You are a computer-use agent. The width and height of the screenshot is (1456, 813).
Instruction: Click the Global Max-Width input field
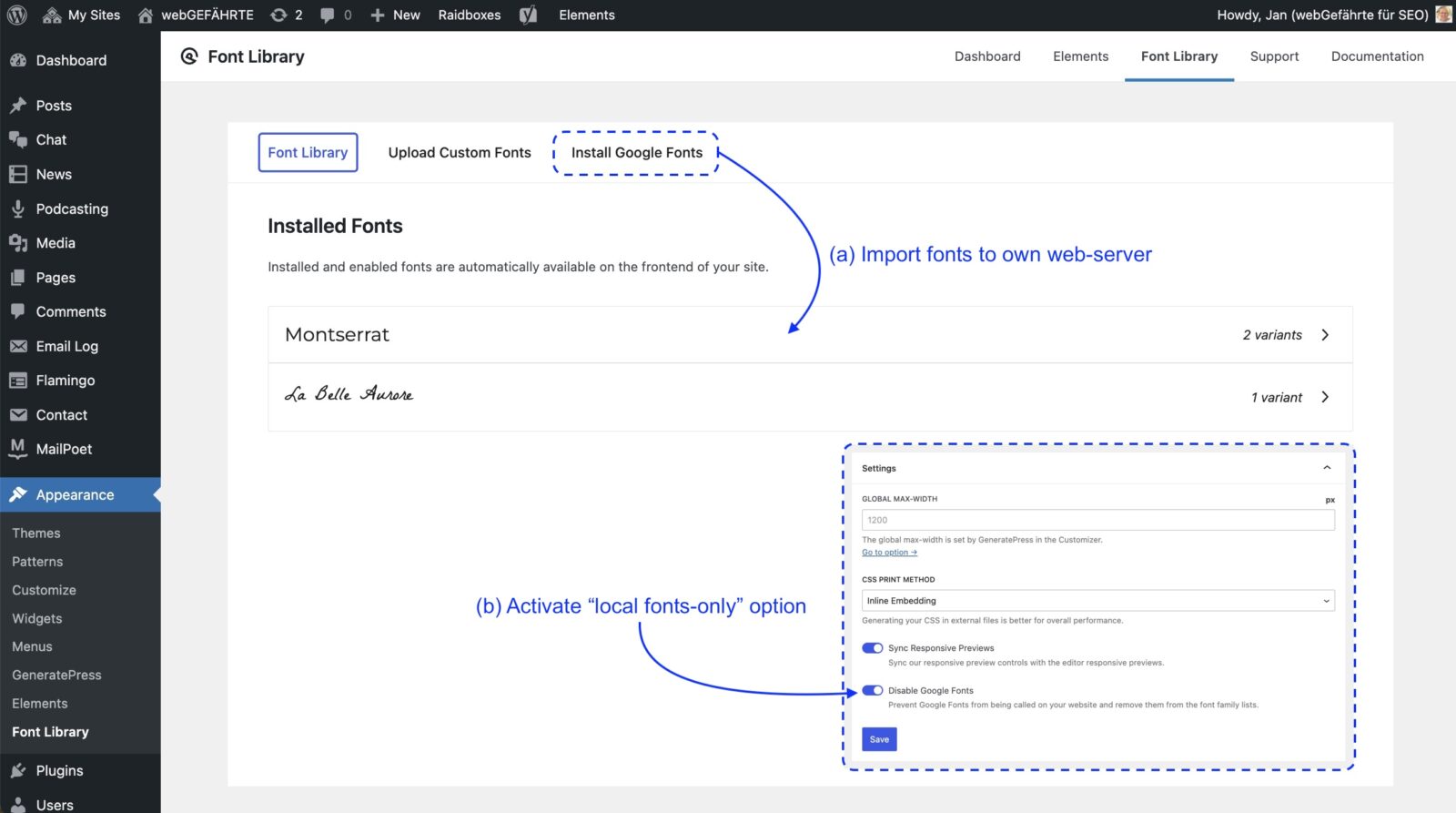1097,520
